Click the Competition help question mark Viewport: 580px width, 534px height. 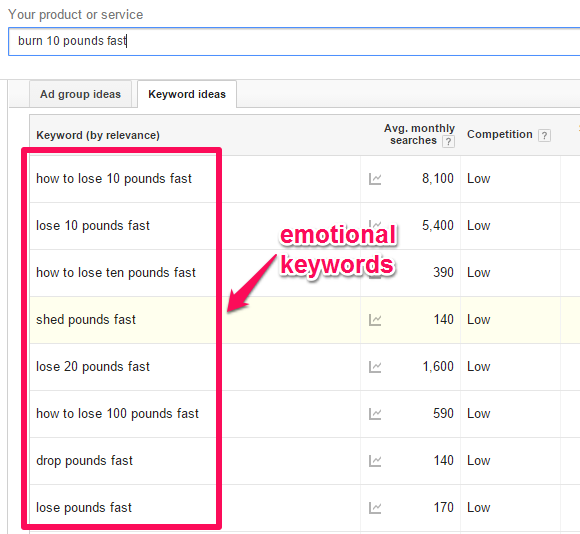point(544,135)
